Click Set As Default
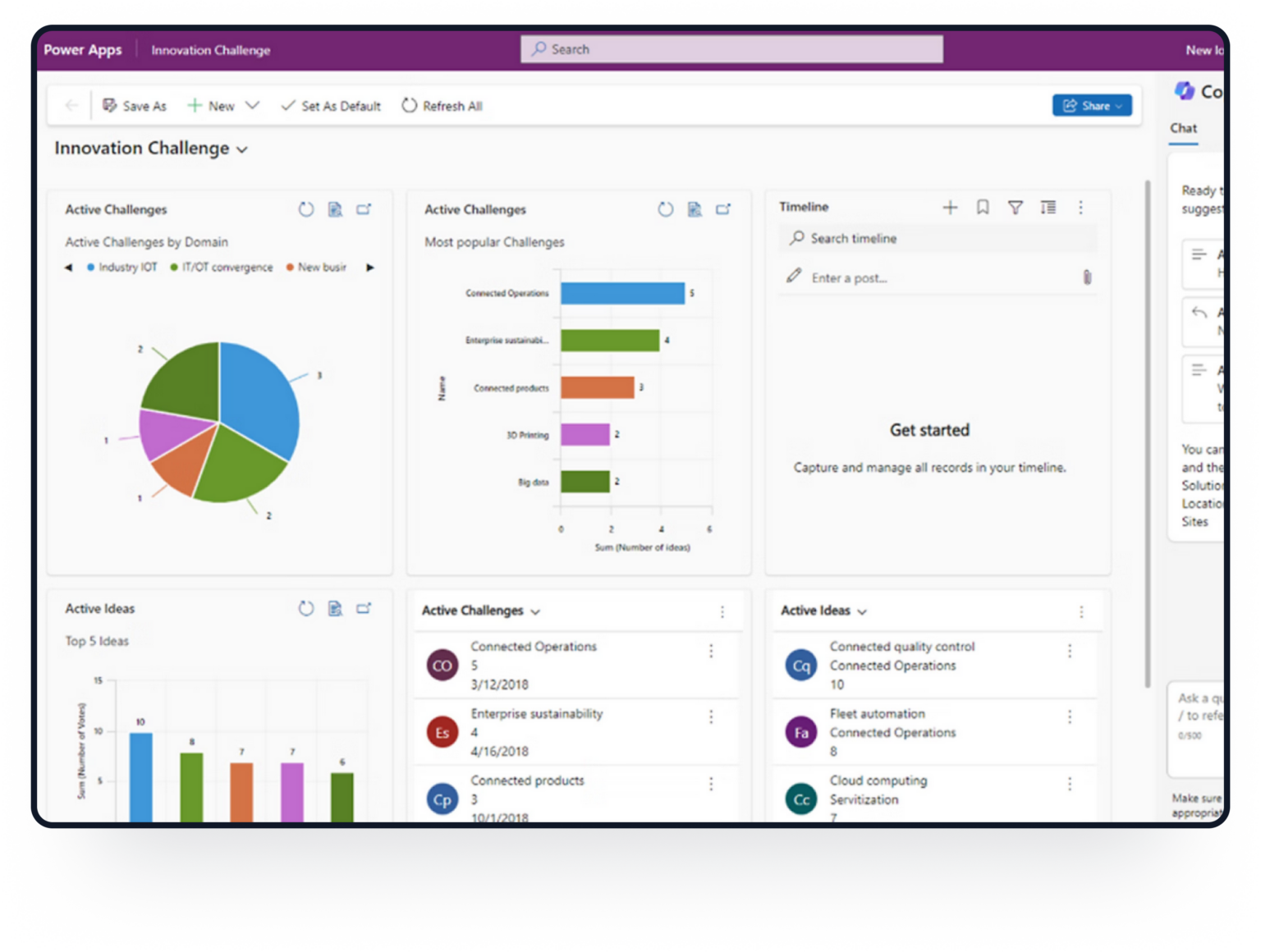 [330, 106]
